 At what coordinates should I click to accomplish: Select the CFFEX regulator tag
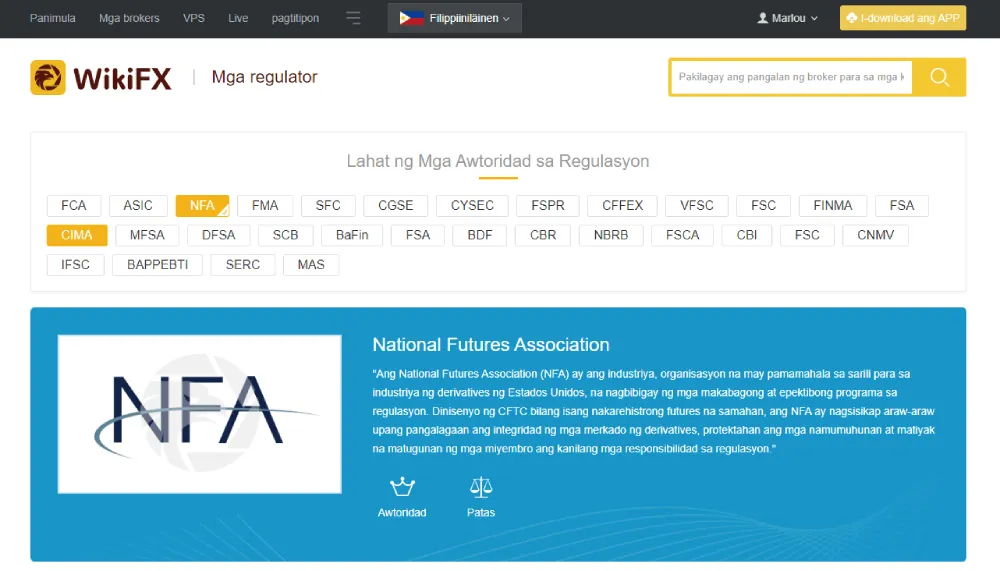(x=622, y=205)
